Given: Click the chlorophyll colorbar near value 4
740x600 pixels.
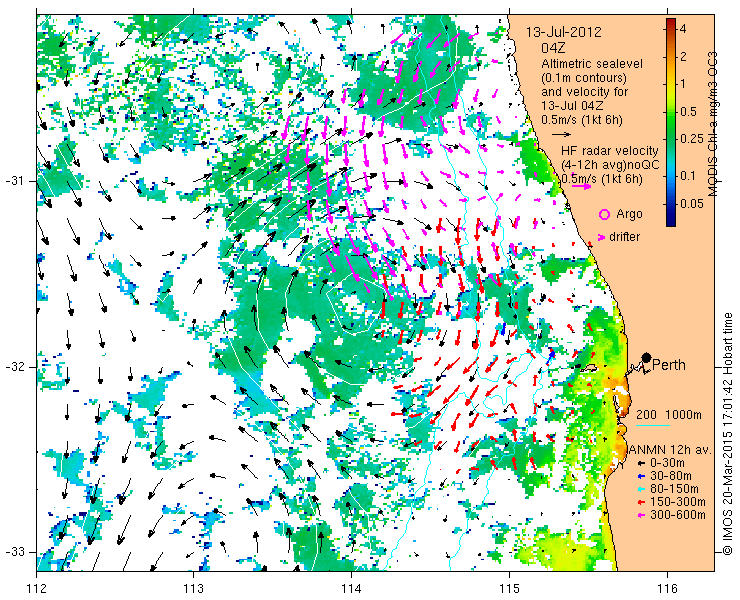Looking at the screenshot, I should [x=671, y=29].
